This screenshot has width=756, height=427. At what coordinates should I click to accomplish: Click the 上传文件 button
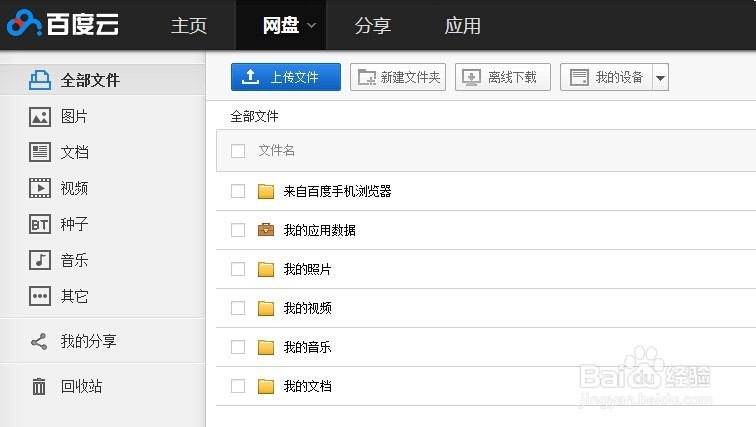click(286, 77)
